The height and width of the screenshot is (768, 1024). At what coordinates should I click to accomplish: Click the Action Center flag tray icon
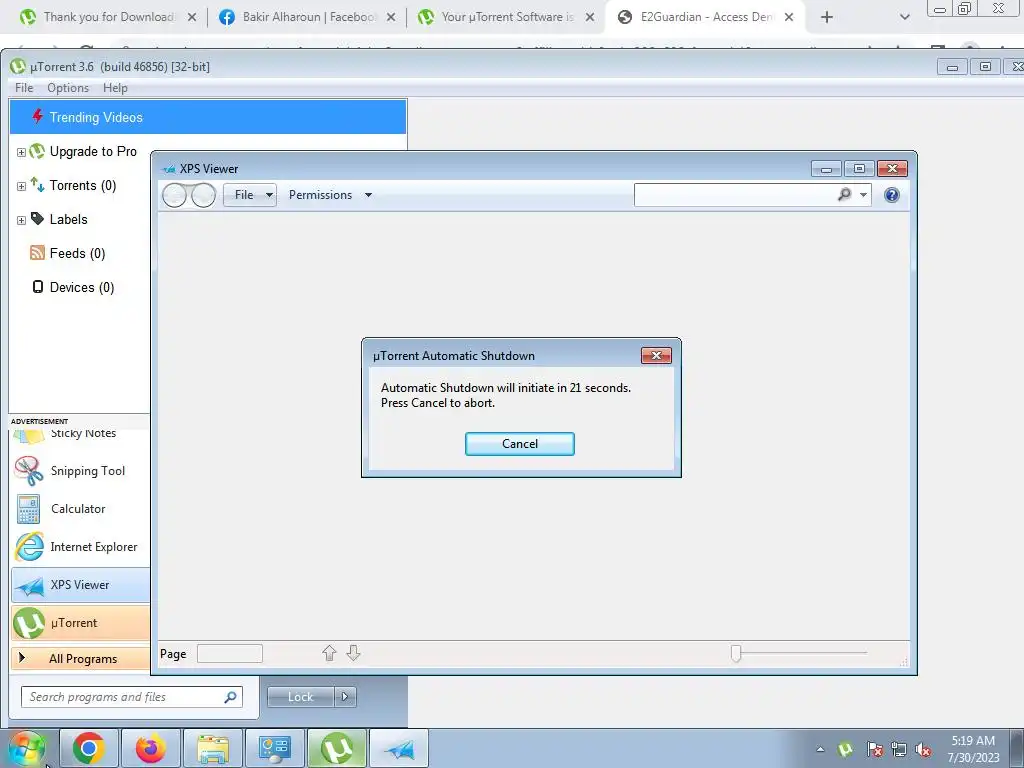coord(875,749)
